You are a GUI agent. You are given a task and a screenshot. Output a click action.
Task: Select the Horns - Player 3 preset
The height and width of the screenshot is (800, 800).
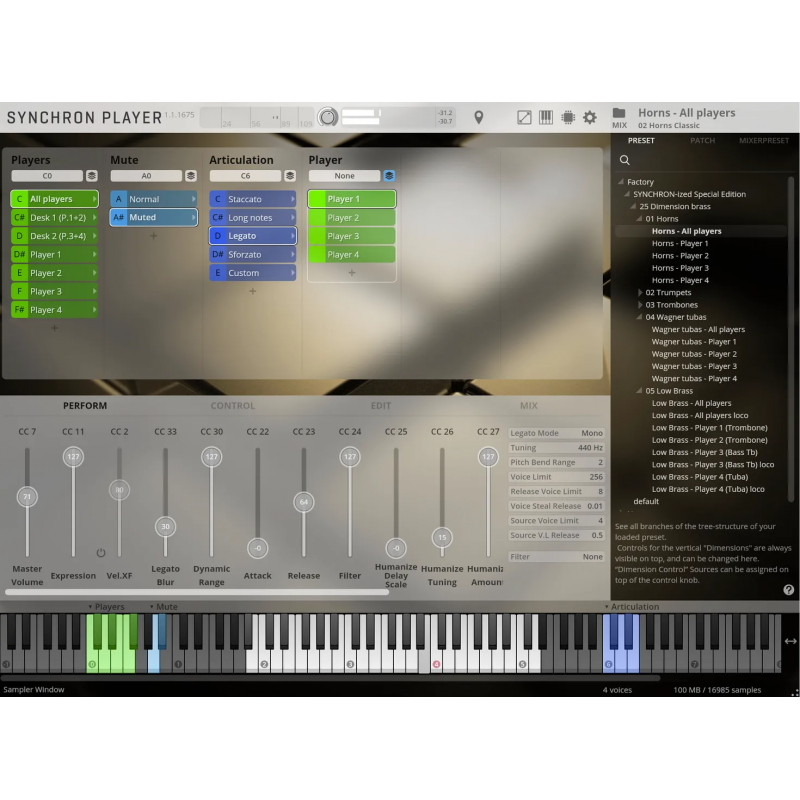(x=680, y=267)
